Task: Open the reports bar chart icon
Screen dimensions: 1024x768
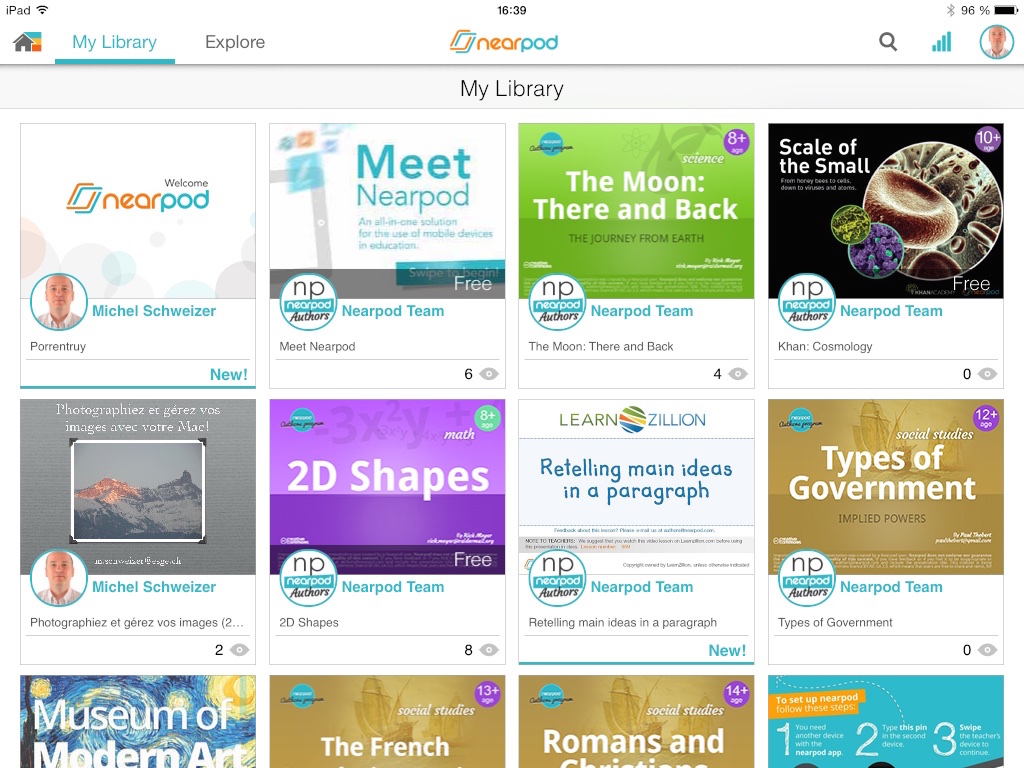Action: tap(941, 42)
